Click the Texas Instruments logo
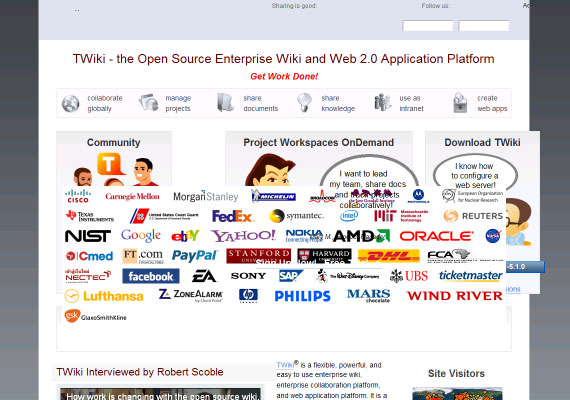The width and height of the screenshot is (570, 400). tap(90, 216)
